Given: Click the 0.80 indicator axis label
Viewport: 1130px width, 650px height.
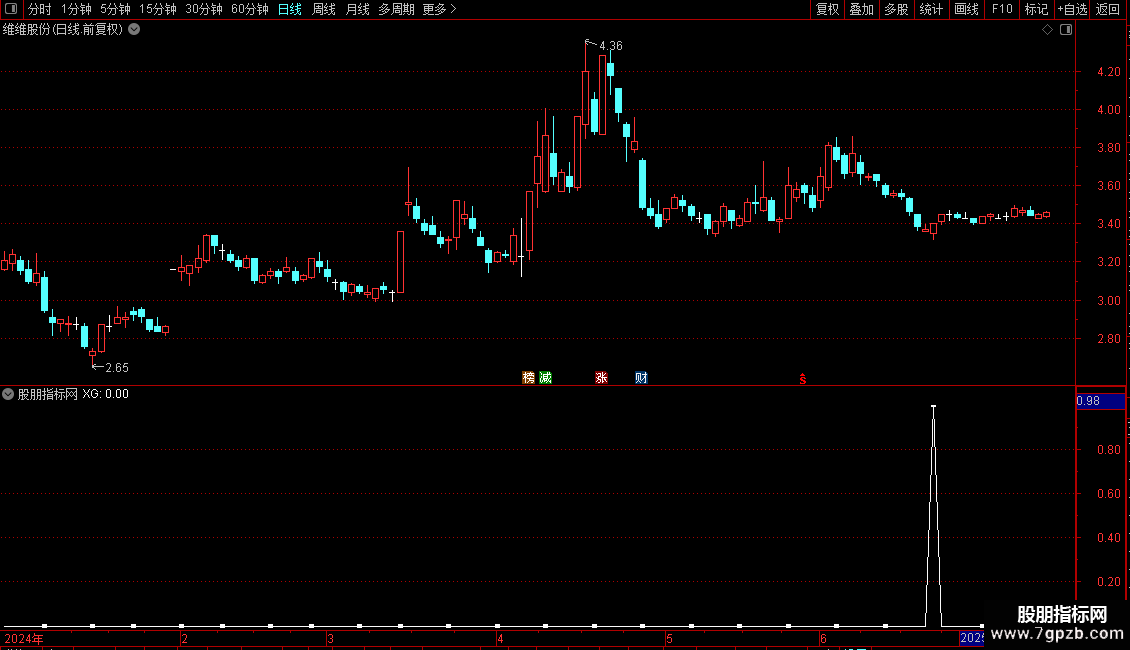Looking at the screenshot, I should click(1108, 450).
